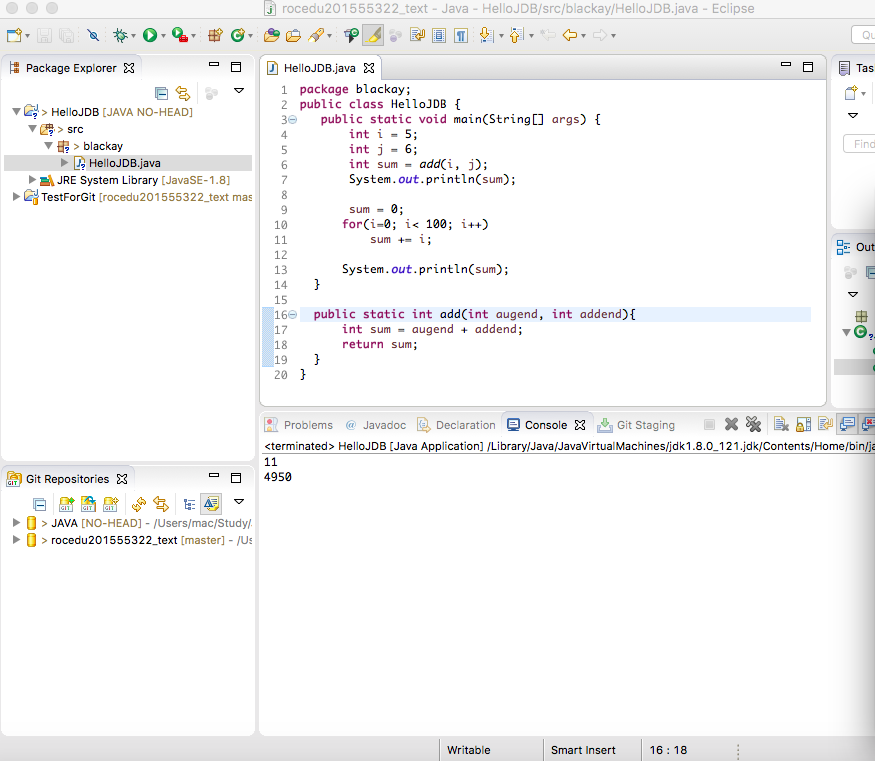The image size is (875, 761).
Task: Remove All Terminated Launches double-X icon
Action: tap(753, 425)
